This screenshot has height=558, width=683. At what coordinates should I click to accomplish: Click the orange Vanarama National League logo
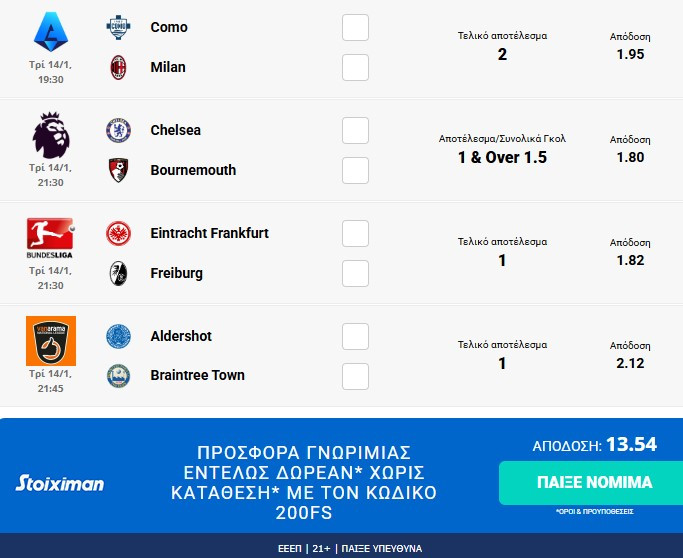51,340
